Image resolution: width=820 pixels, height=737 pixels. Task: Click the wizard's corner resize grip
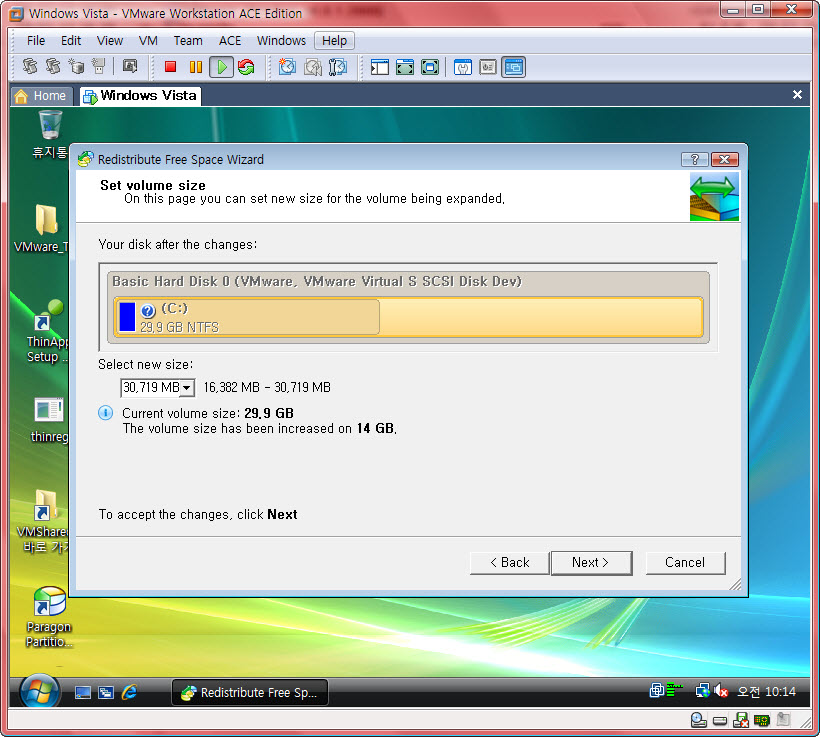[x=735, y=584]
